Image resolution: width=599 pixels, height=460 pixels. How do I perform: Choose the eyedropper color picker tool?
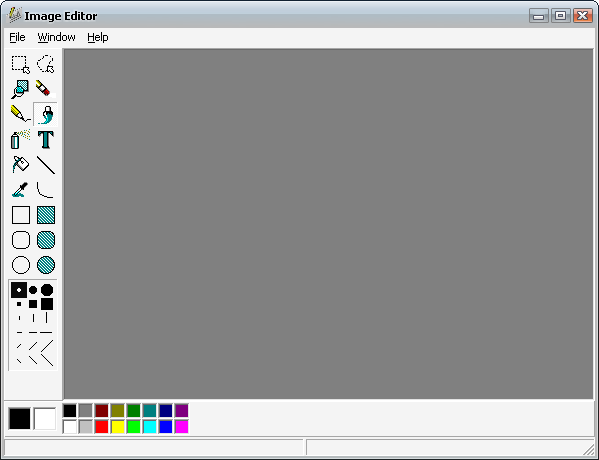pyautogui.click(x=21, y=190)
